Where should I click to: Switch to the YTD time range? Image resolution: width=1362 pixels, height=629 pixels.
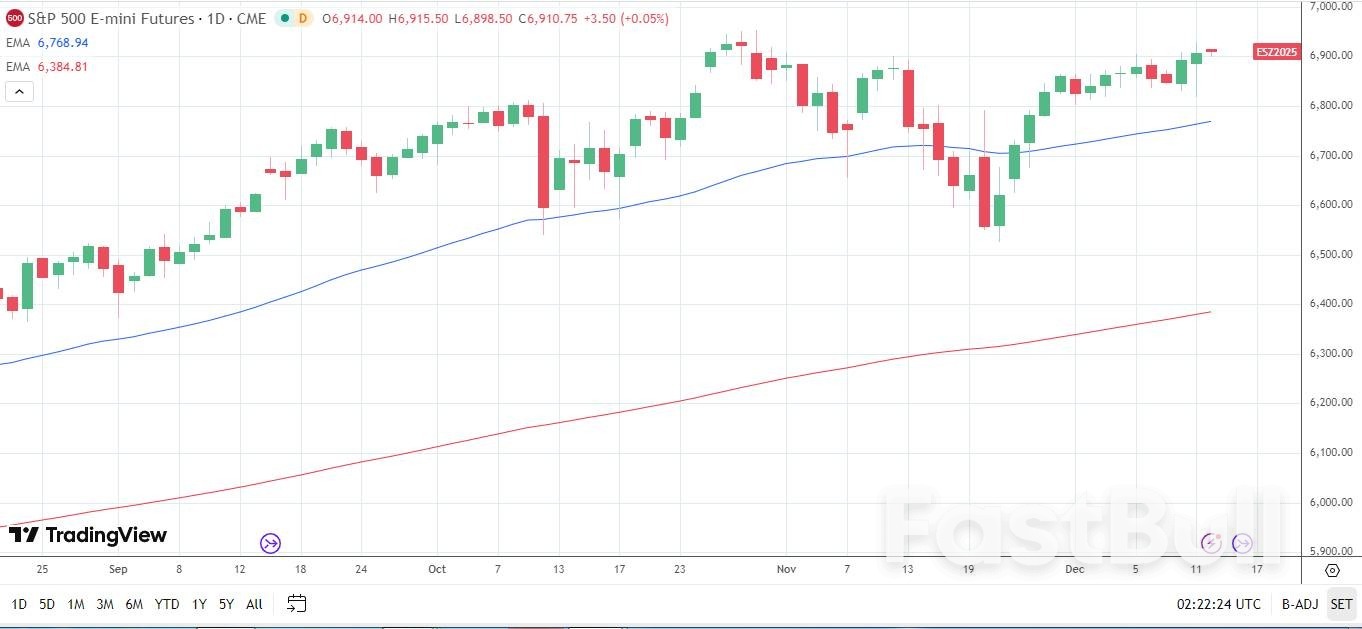[x=167, y=604]
